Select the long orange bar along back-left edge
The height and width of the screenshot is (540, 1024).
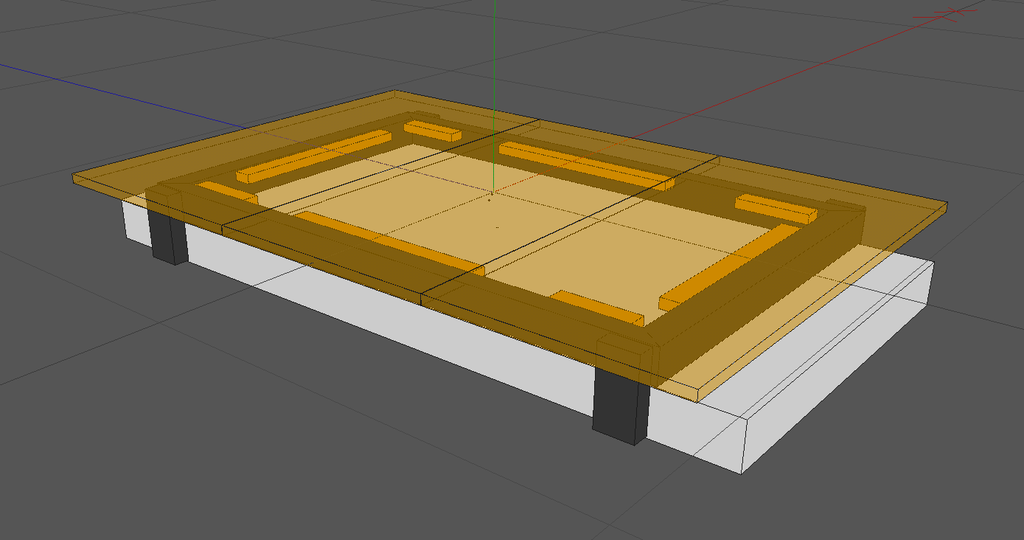pyautogui.click(x=312, y=156)
